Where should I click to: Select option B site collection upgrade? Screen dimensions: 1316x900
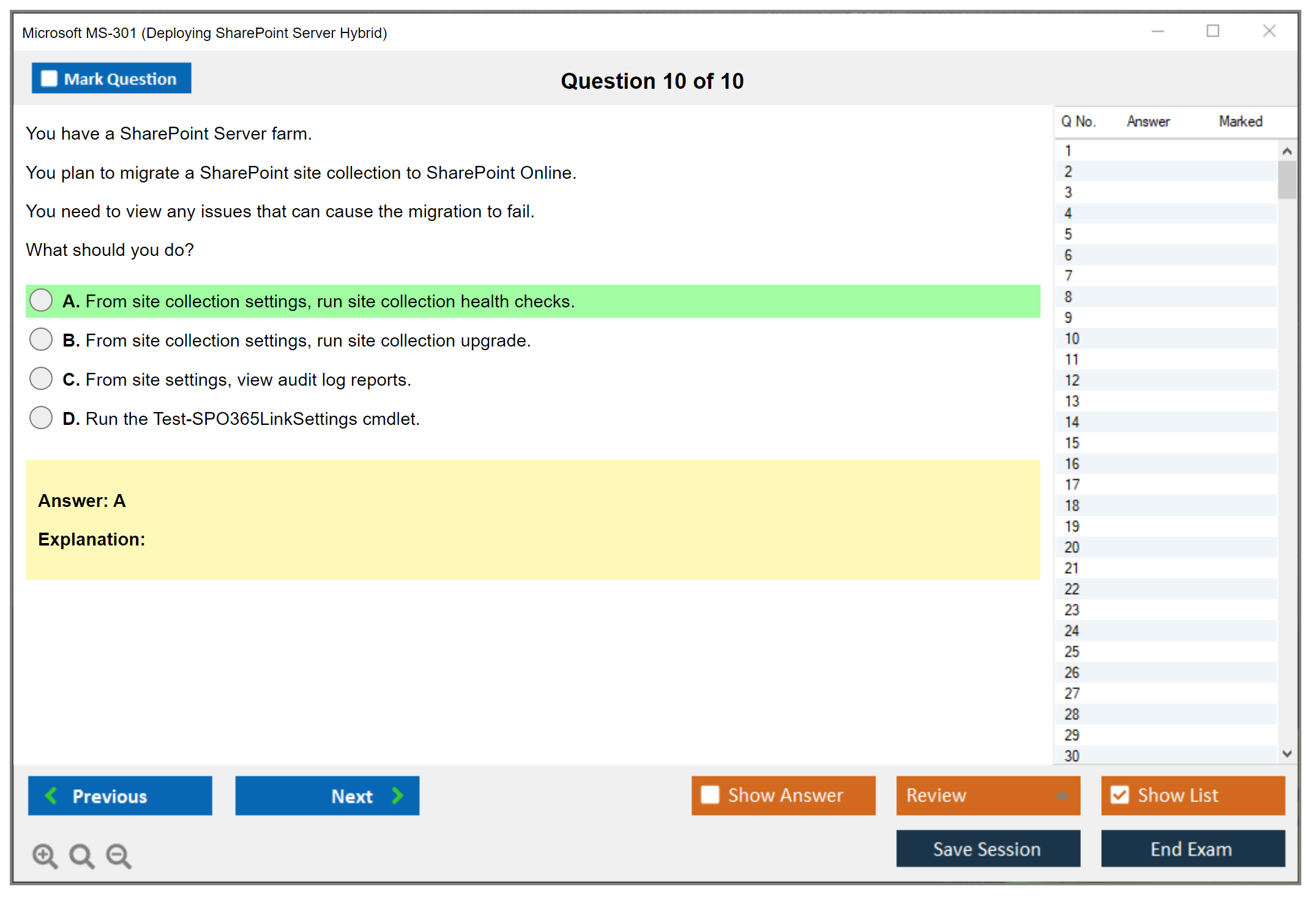click(x=41, y=340)
